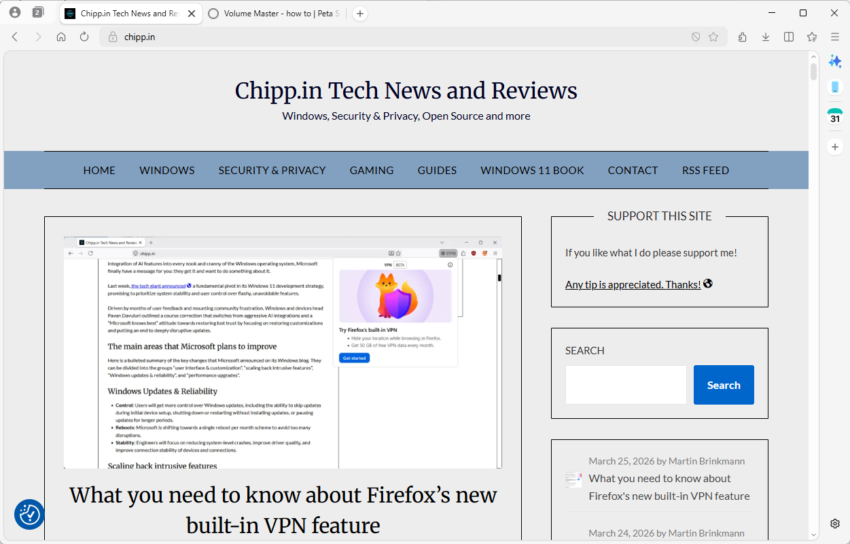Image resolution: width=850 pixels, height=544 pixels.
Task: Open sidebar settings gear
Action: pyautogui.click(x=835, y=523)
